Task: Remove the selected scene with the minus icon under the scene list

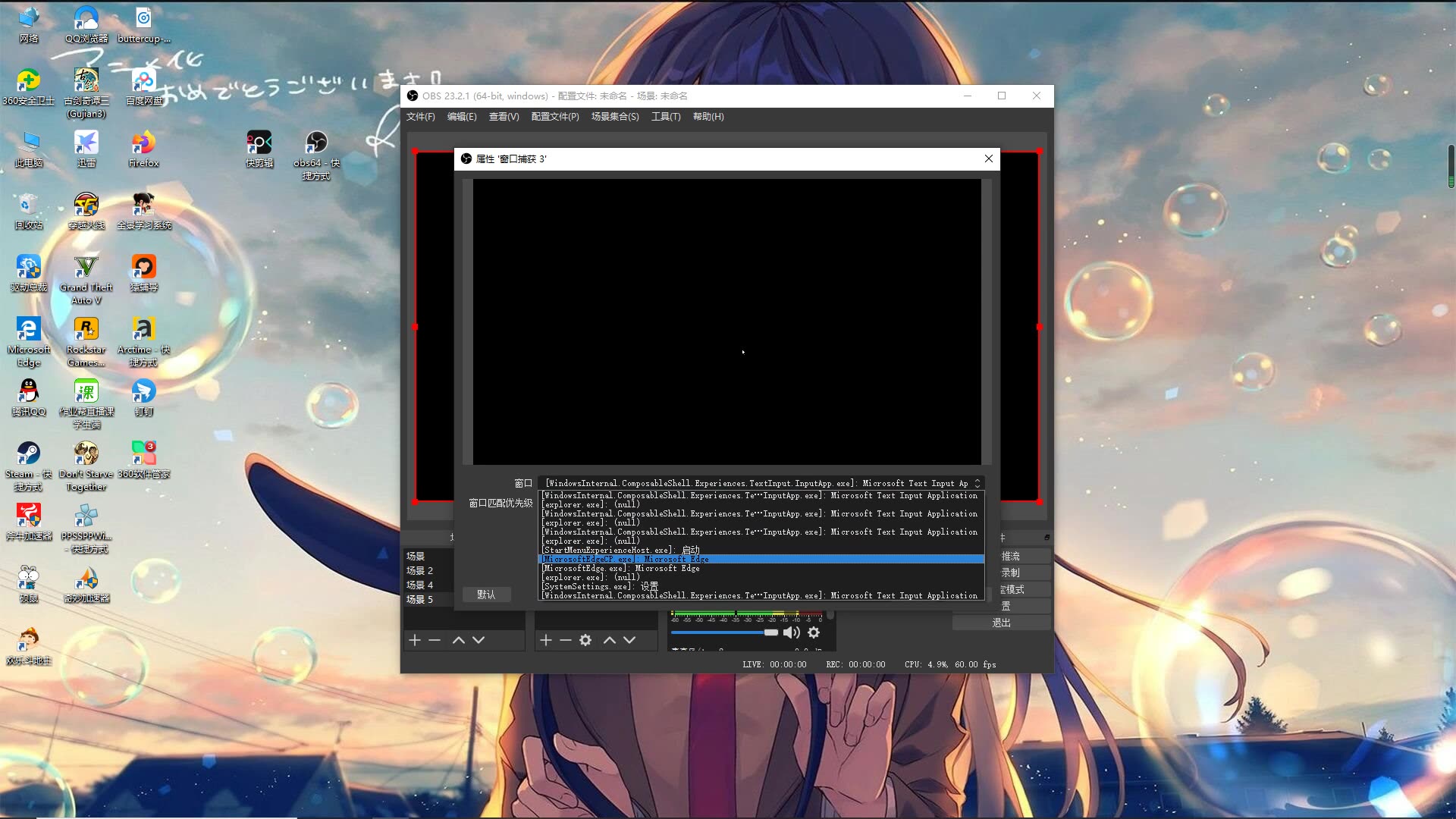Action: pyautogui.click(x=435, y=640)
